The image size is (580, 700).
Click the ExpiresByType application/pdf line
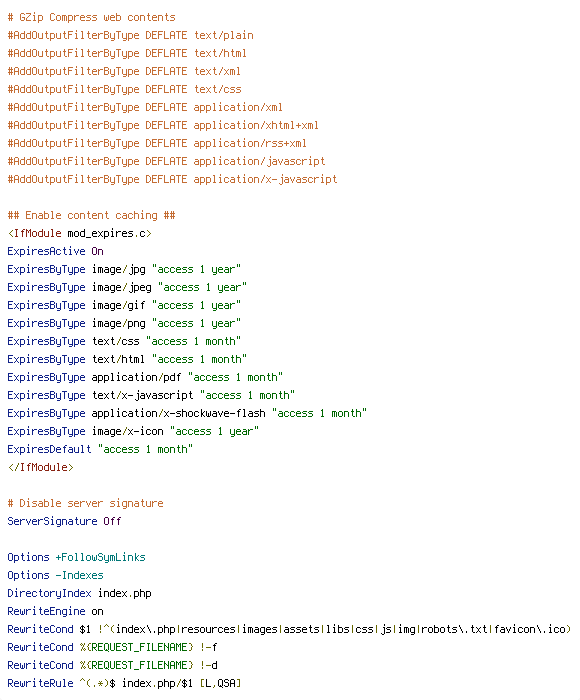click(x=145, y=378)
